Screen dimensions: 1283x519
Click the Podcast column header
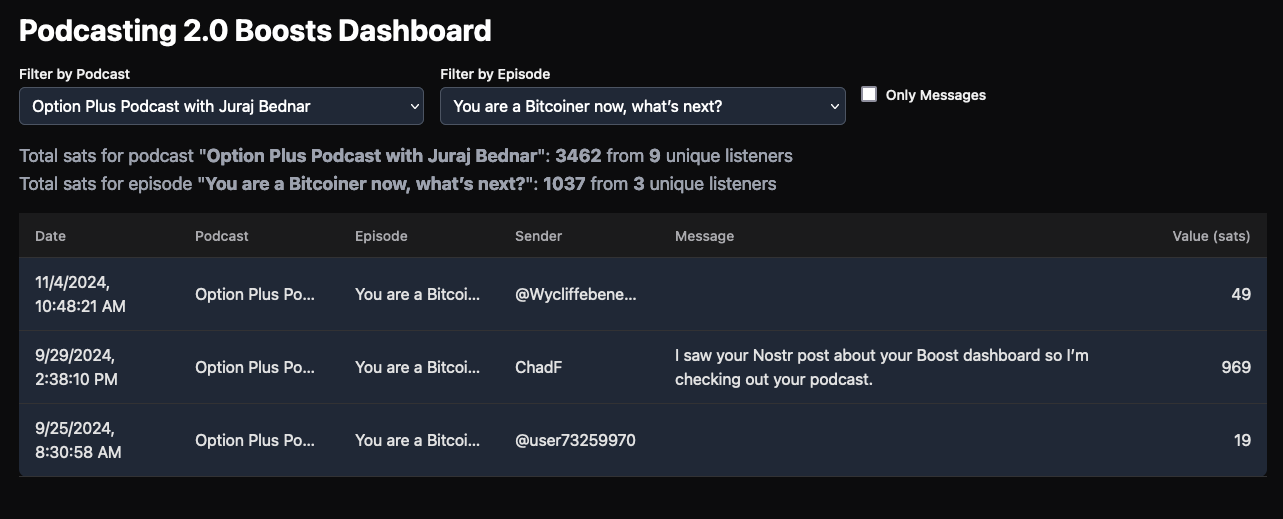coord(222,236)
